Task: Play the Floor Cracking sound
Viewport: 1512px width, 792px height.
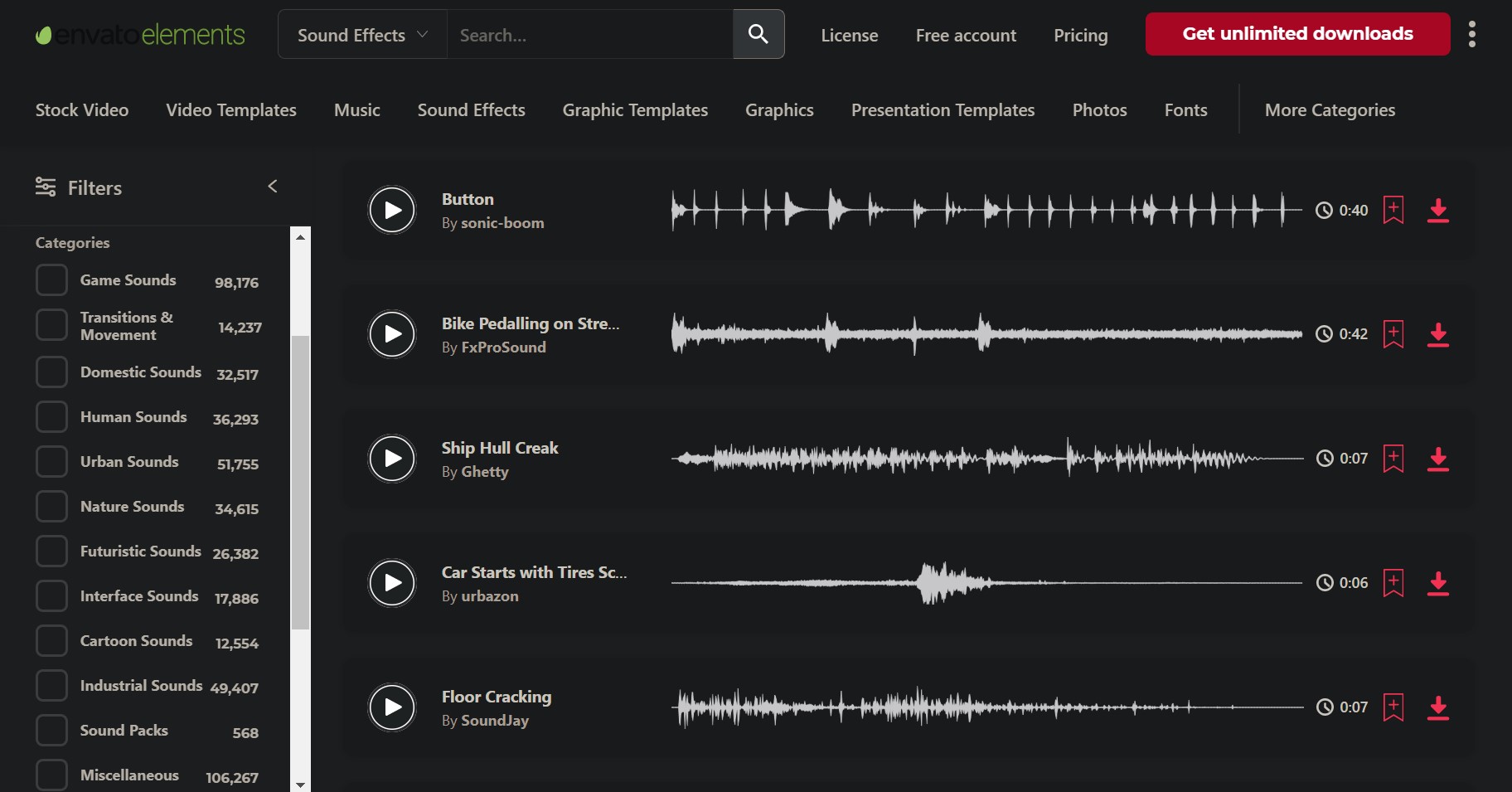Action: [392, 707]
